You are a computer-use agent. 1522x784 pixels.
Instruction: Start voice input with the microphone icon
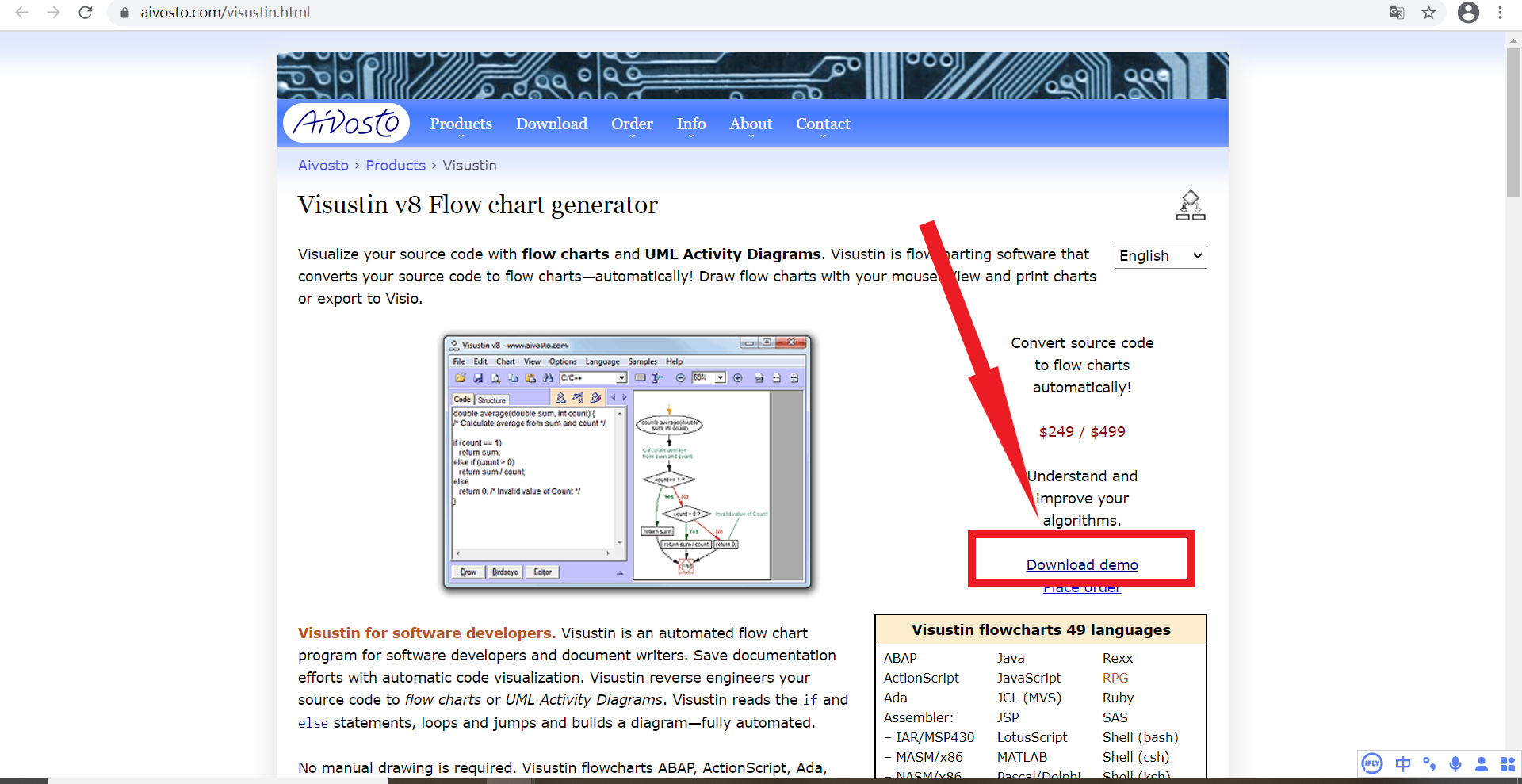click(x=1455, y=763)
